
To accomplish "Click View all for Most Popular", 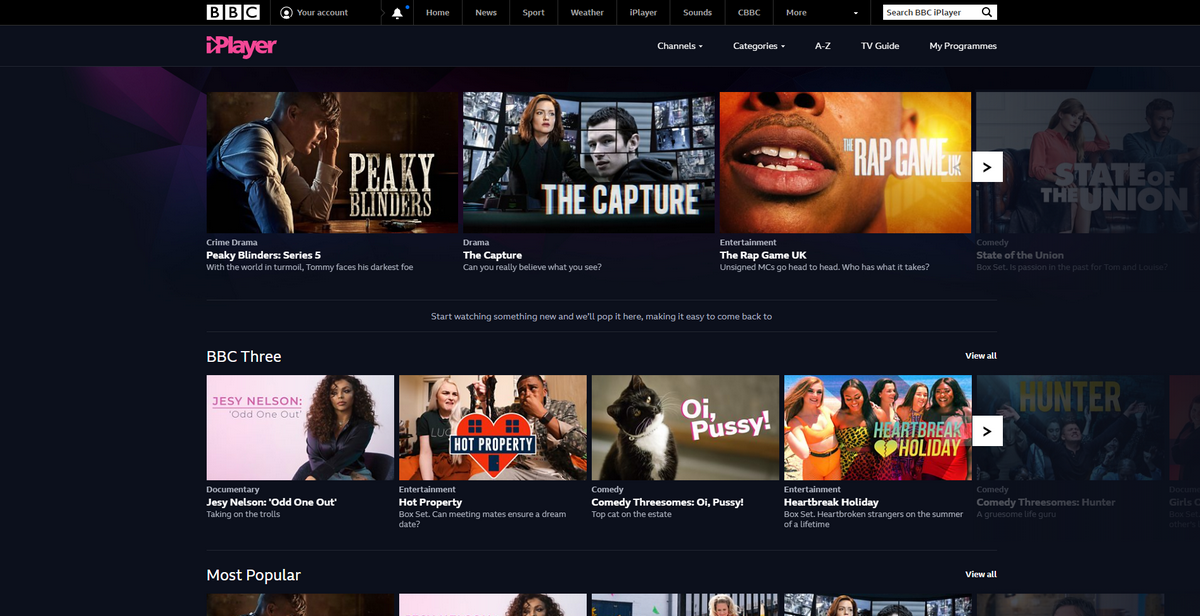I will (x=981, y=574).
